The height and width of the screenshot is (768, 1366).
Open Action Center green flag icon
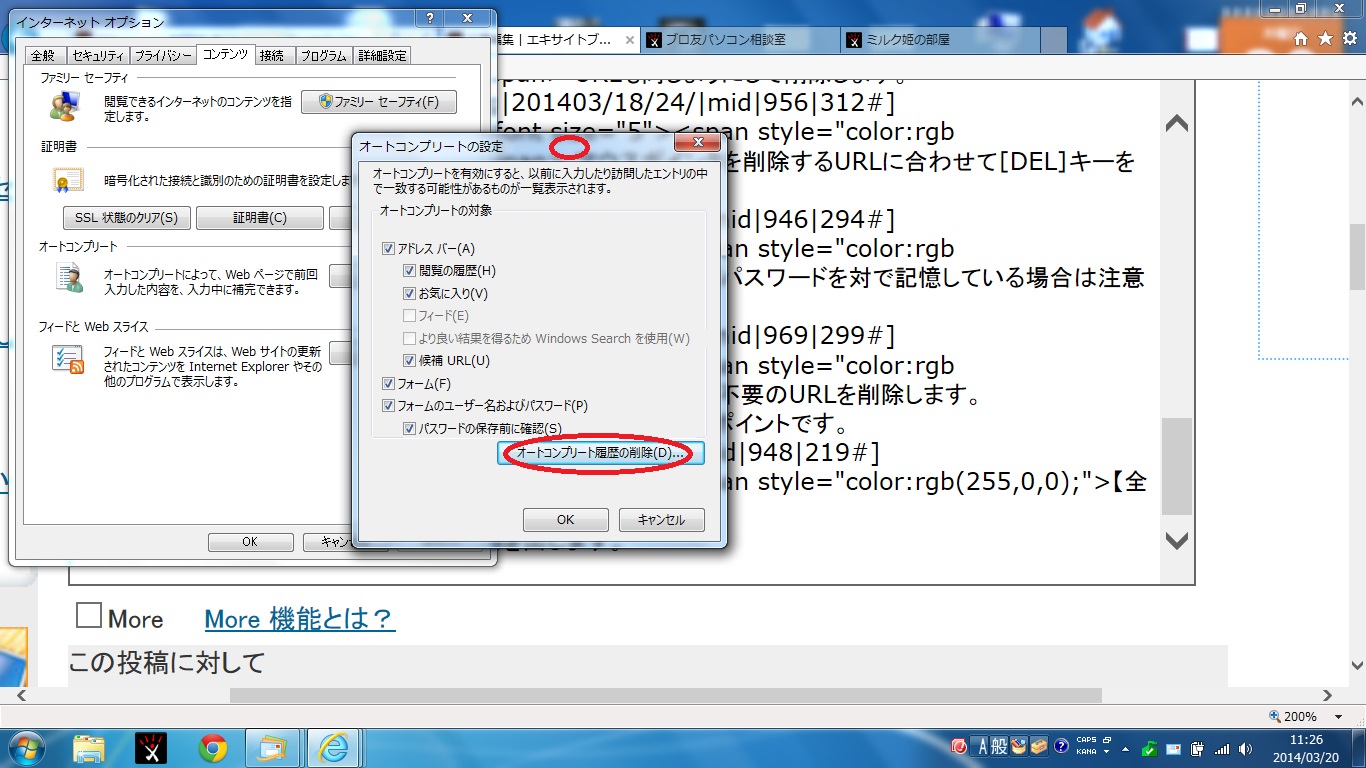pos(1151,748)
